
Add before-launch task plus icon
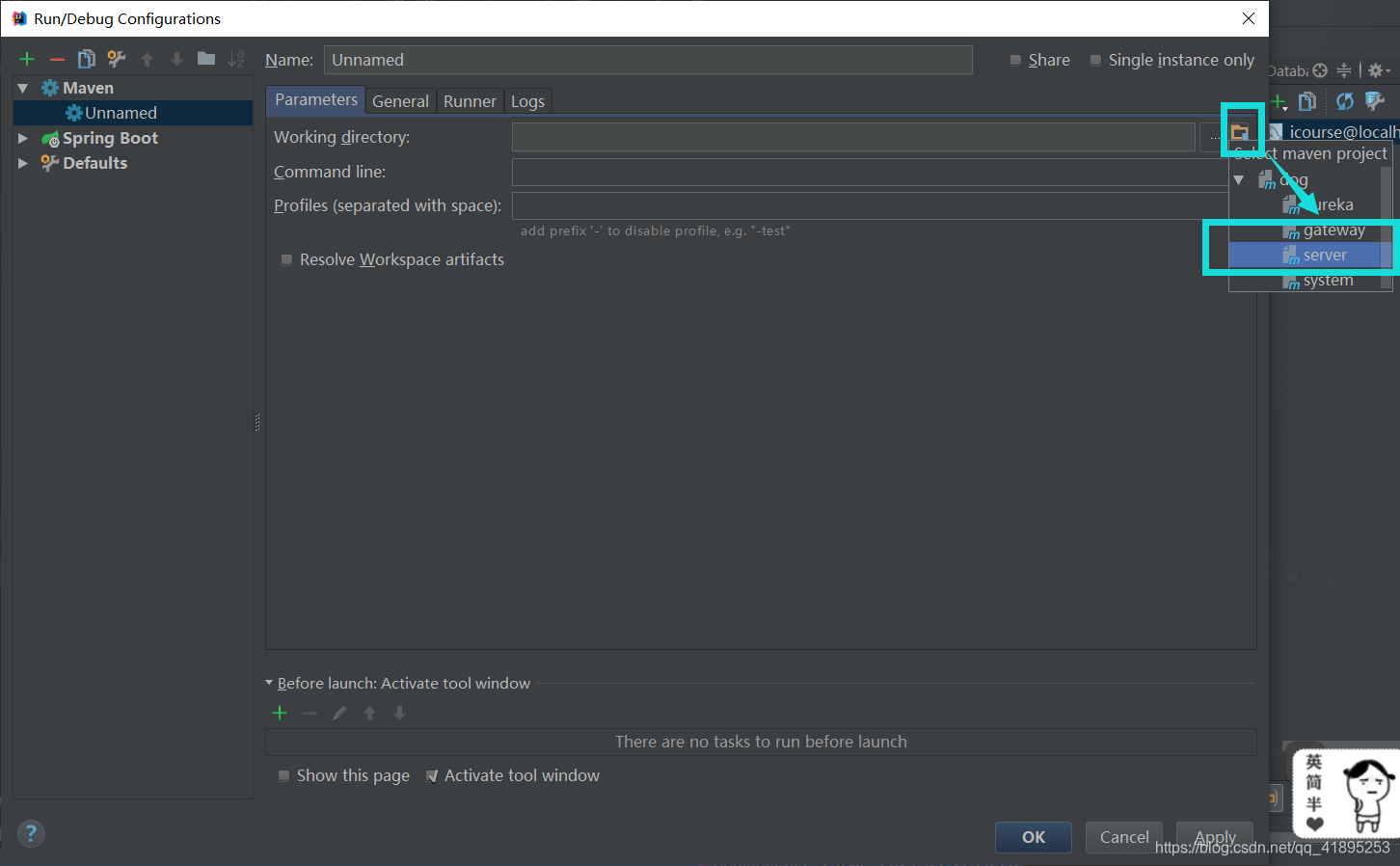click(x=280, y=713)
